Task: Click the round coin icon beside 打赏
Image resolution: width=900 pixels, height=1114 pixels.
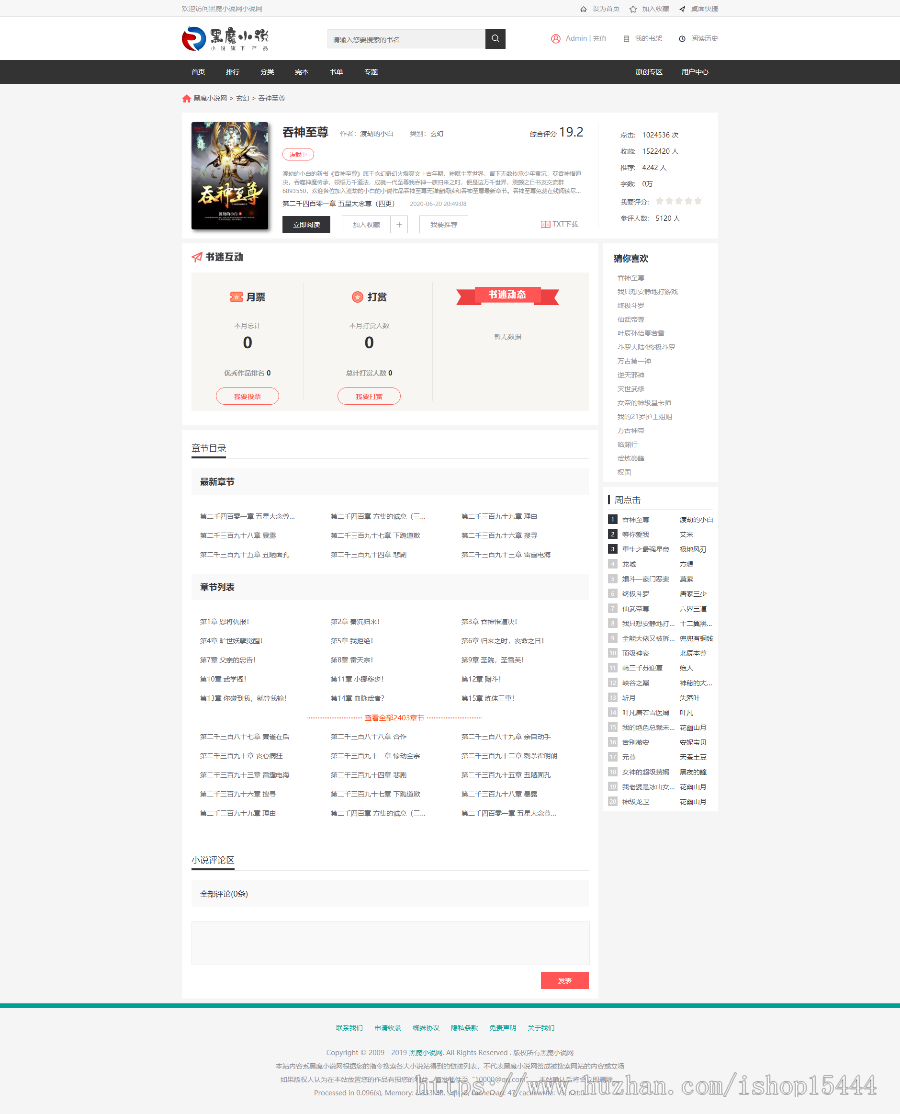Action: tap(357, 296)
